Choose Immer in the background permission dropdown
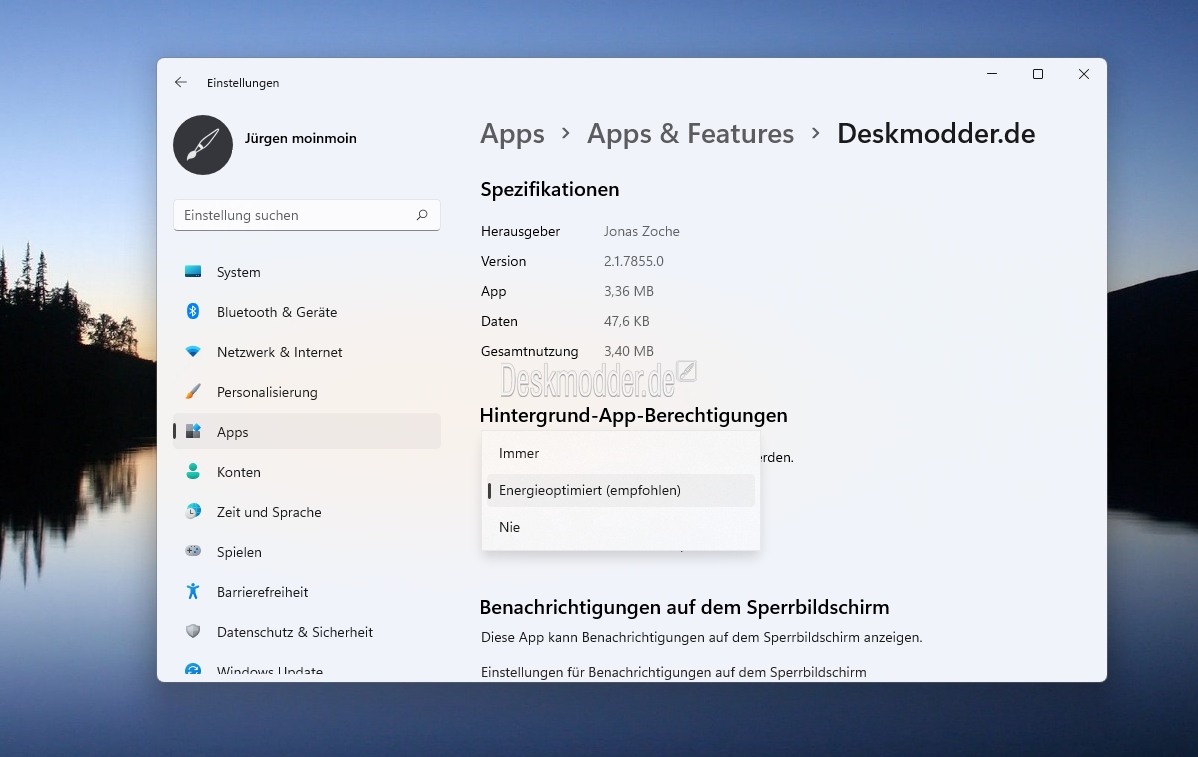 [620, 454]
